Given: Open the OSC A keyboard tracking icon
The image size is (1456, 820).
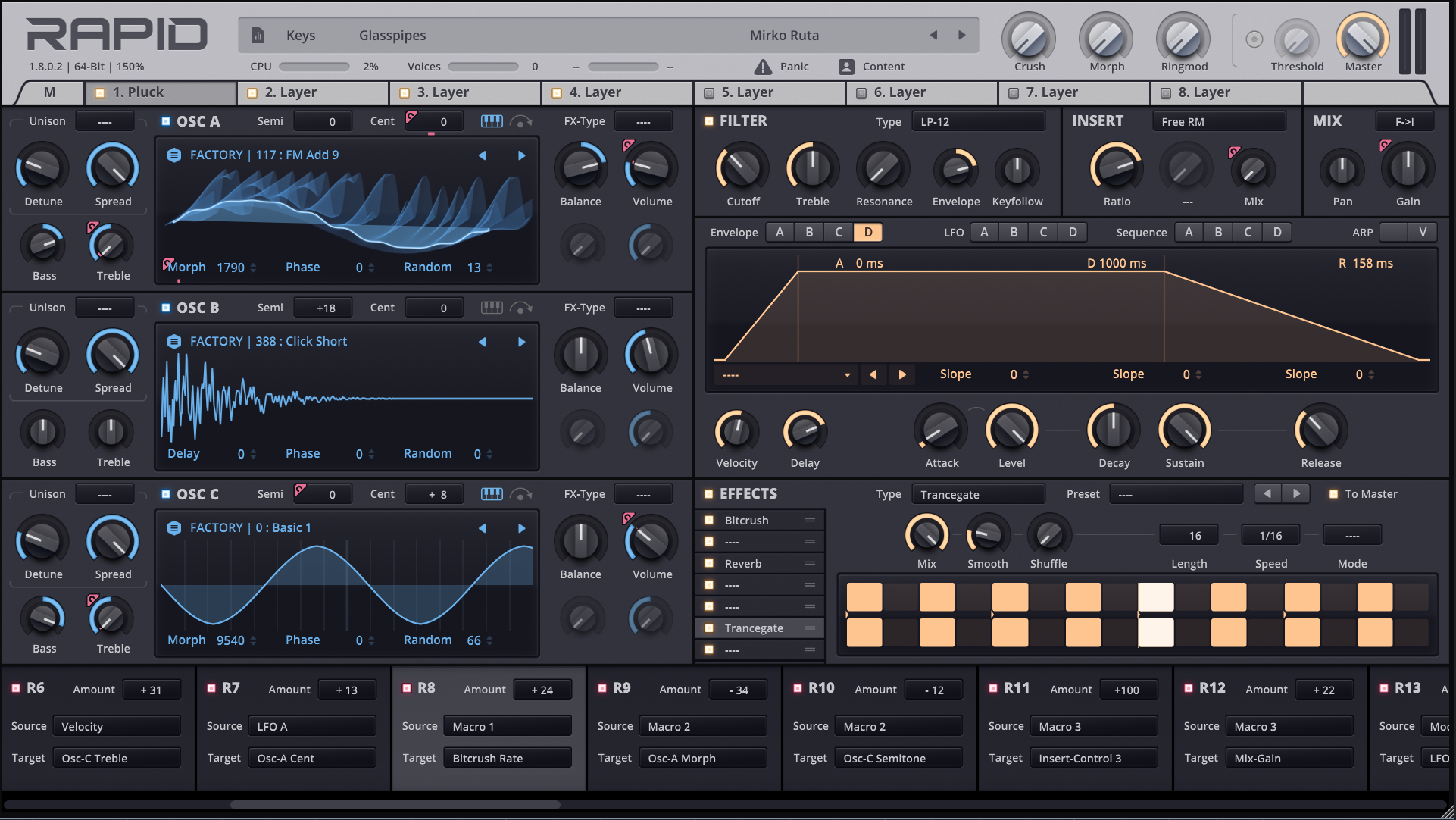Looking at the screenshot, I should [492, 121].
